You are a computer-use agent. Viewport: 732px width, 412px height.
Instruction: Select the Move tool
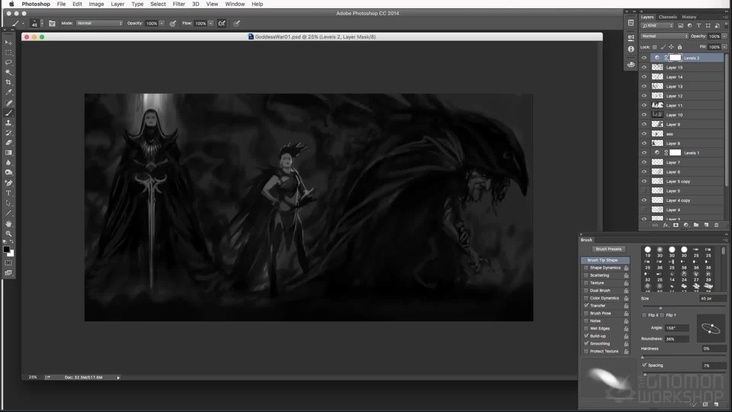click(x=8, y=42)
